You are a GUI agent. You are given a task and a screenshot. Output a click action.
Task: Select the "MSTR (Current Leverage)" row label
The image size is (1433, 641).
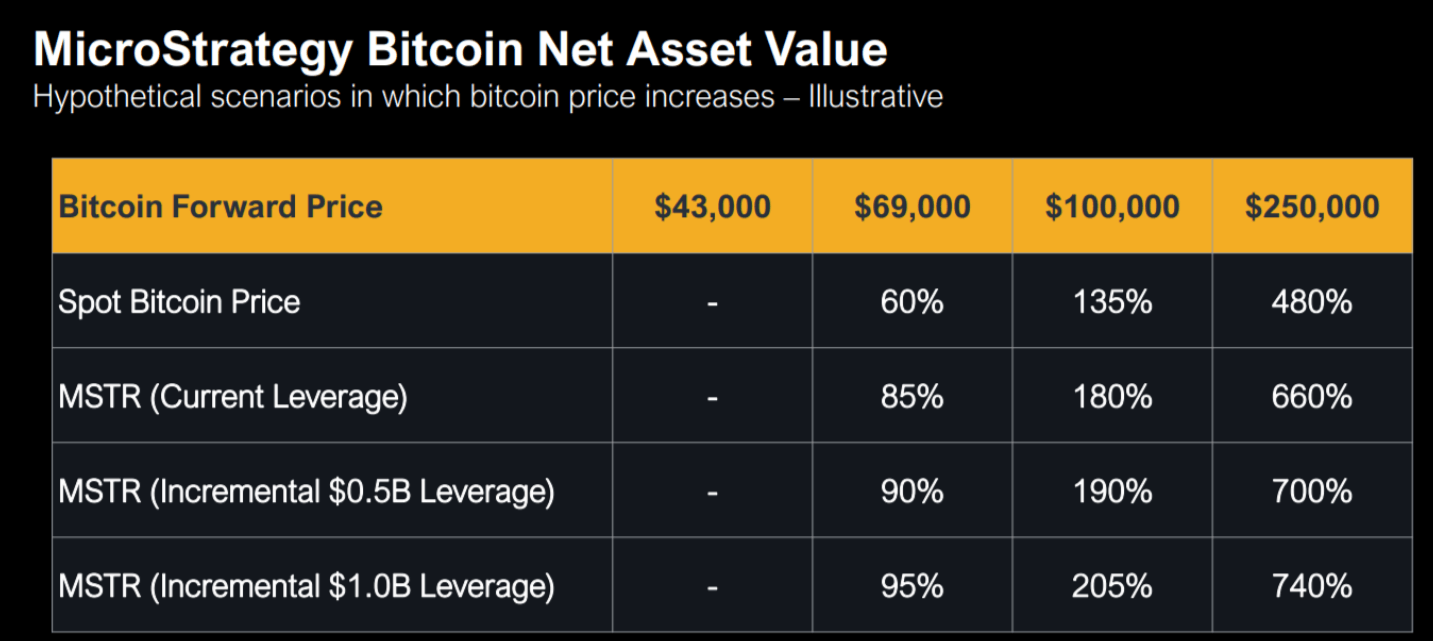tap(233, 397)
